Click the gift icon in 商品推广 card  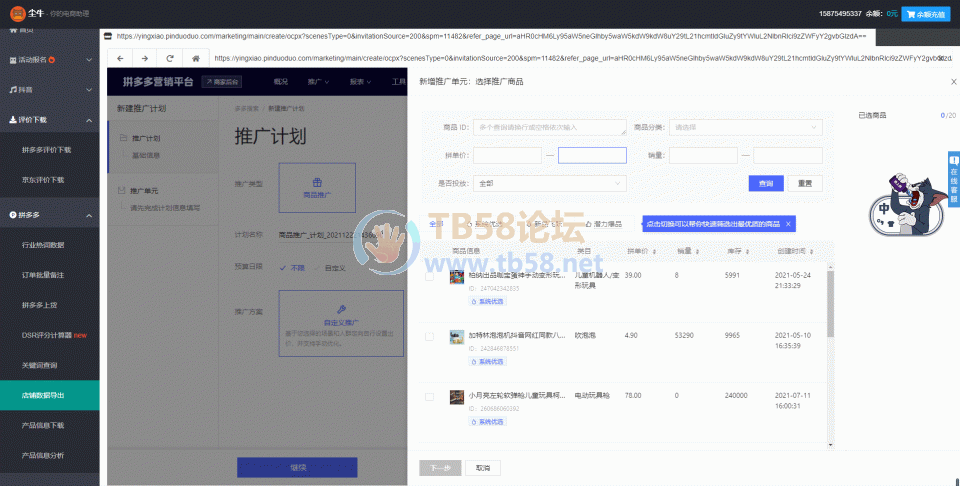[317, 182]
